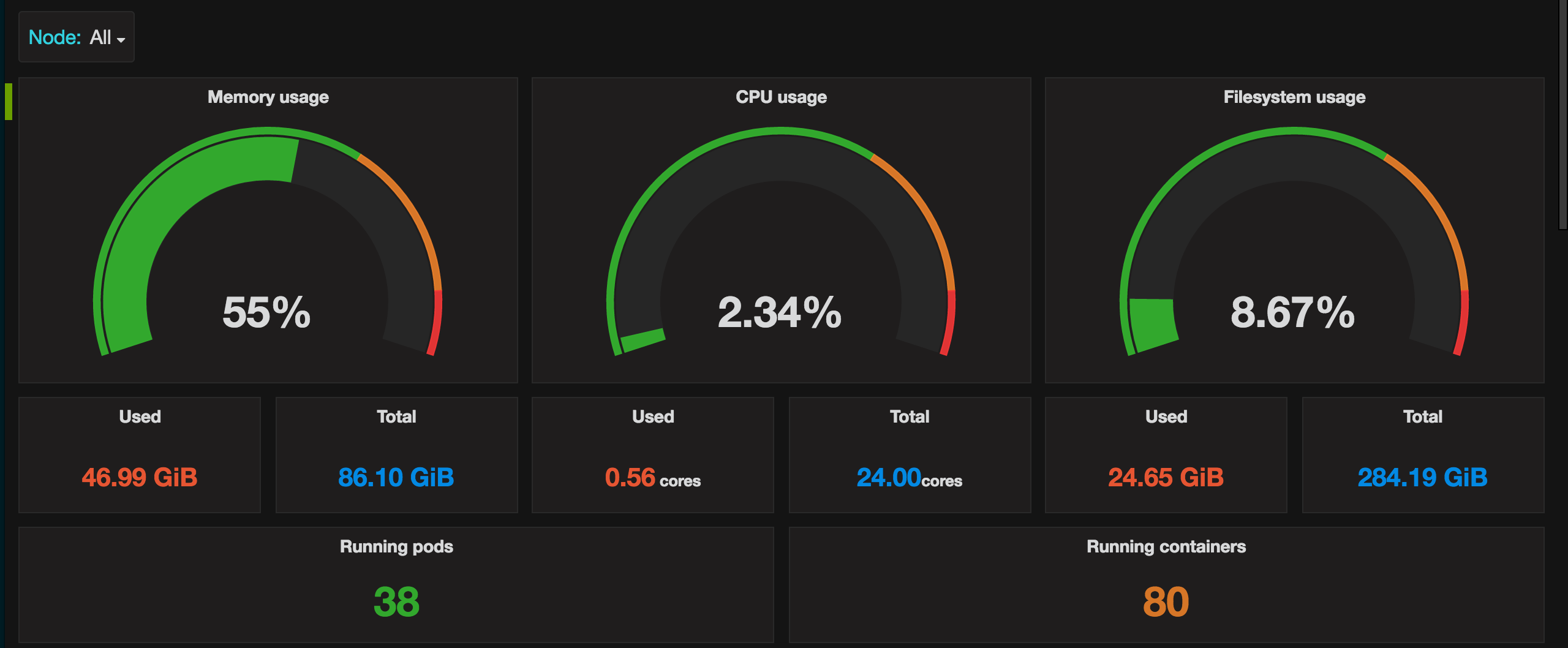Screen dimensions: 1568x648
Task: Select the memory Total panel title
Action: click(x=396, y=416)
